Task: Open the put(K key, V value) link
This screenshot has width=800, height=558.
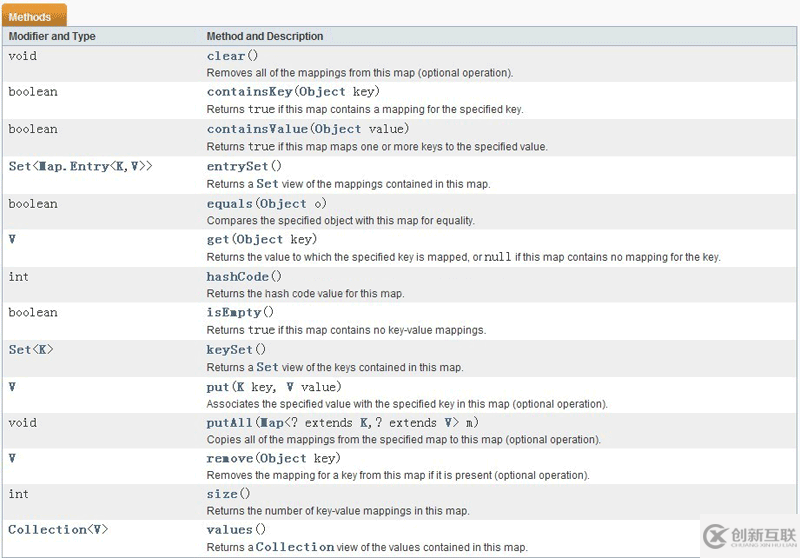Action: tap(218, 387)
